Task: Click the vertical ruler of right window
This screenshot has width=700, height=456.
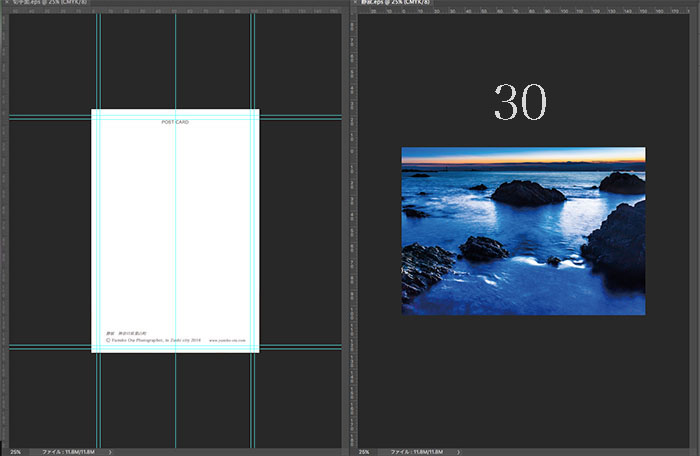Action: coord(353,230)
